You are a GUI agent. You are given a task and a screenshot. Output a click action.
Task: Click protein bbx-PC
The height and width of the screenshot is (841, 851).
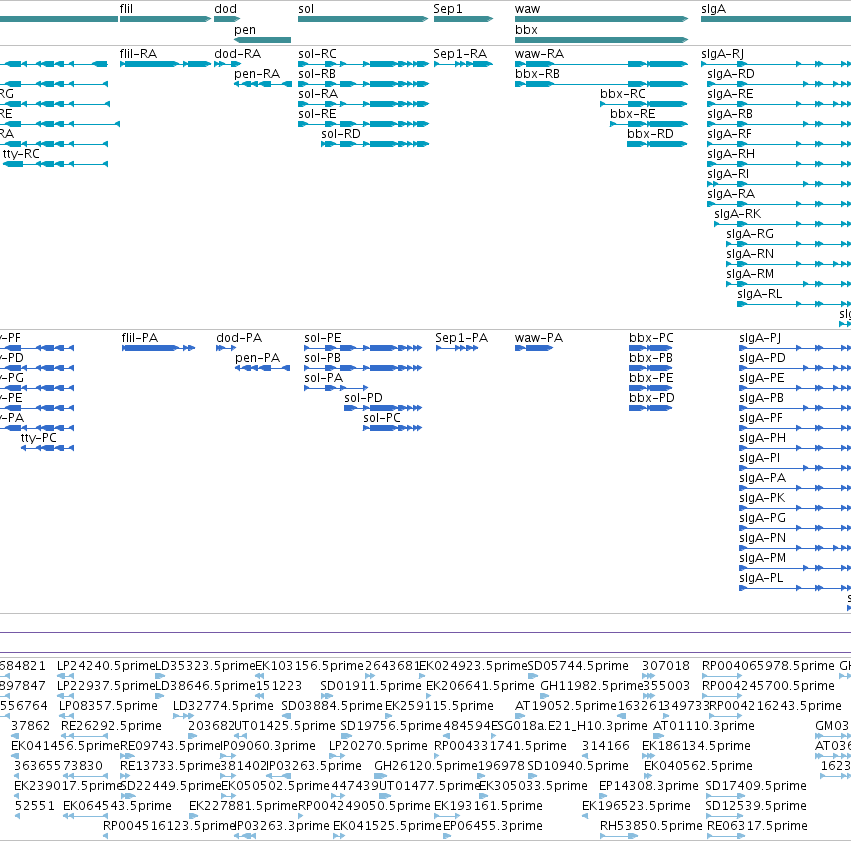tap(651, 348)
